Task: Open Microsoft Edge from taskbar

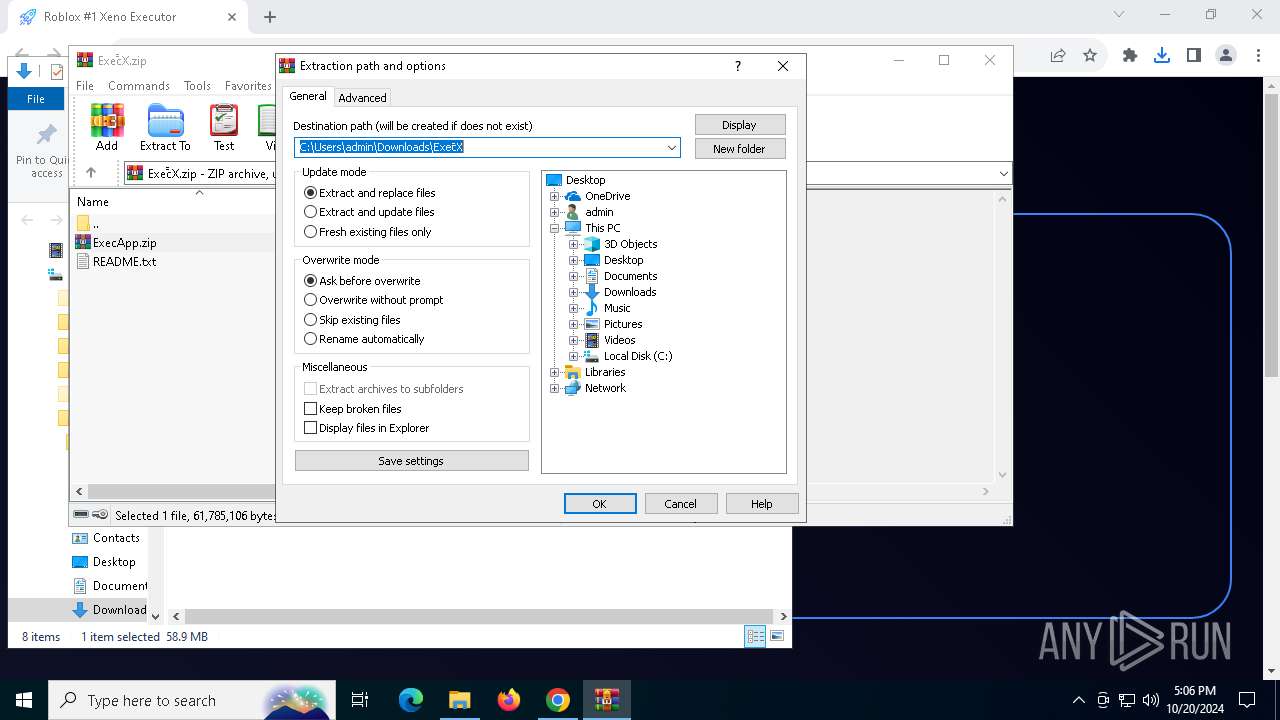Action: (x=411, y=700)
